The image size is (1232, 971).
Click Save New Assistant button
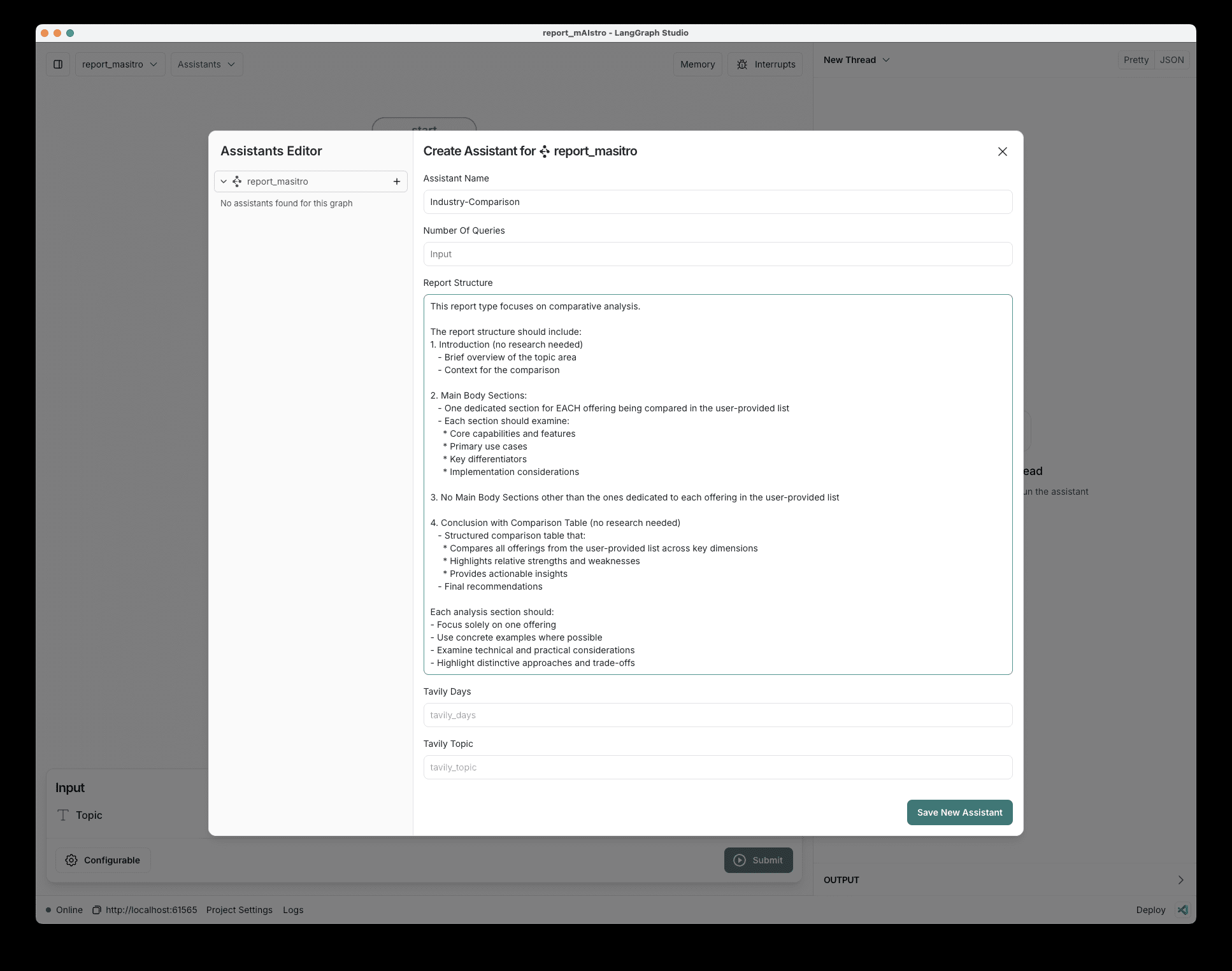pyautogui.click(x=959, y=812)
